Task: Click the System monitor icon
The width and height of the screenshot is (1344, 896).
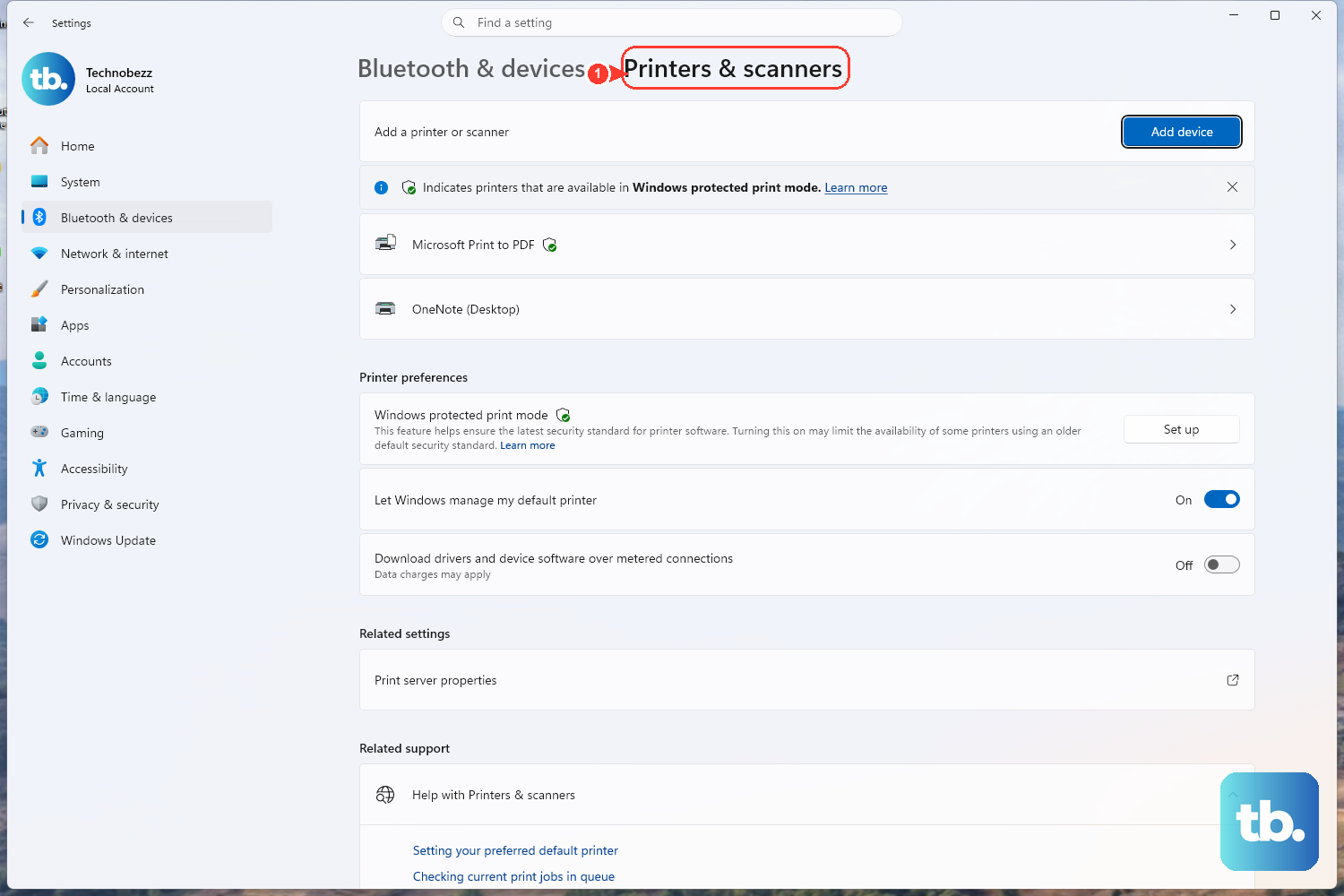Action: [39, 181]
